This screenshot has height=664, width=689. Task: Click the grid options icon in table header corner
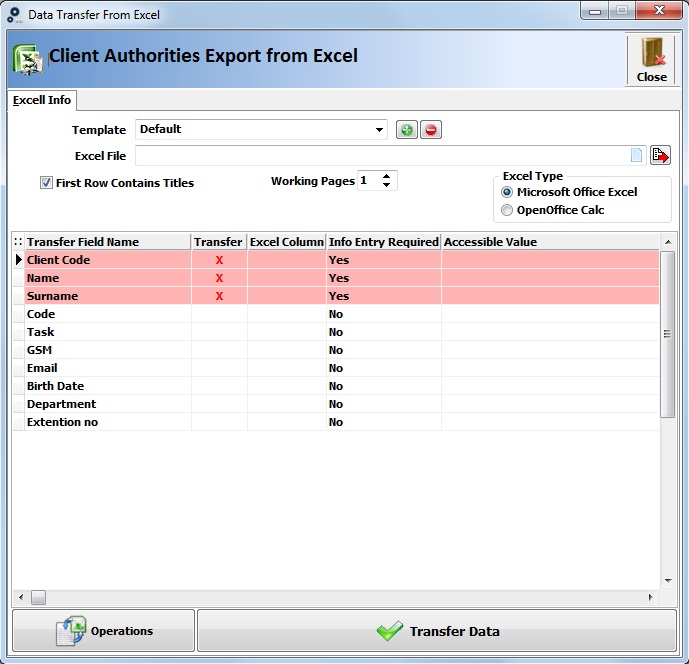tap(18, 242)
